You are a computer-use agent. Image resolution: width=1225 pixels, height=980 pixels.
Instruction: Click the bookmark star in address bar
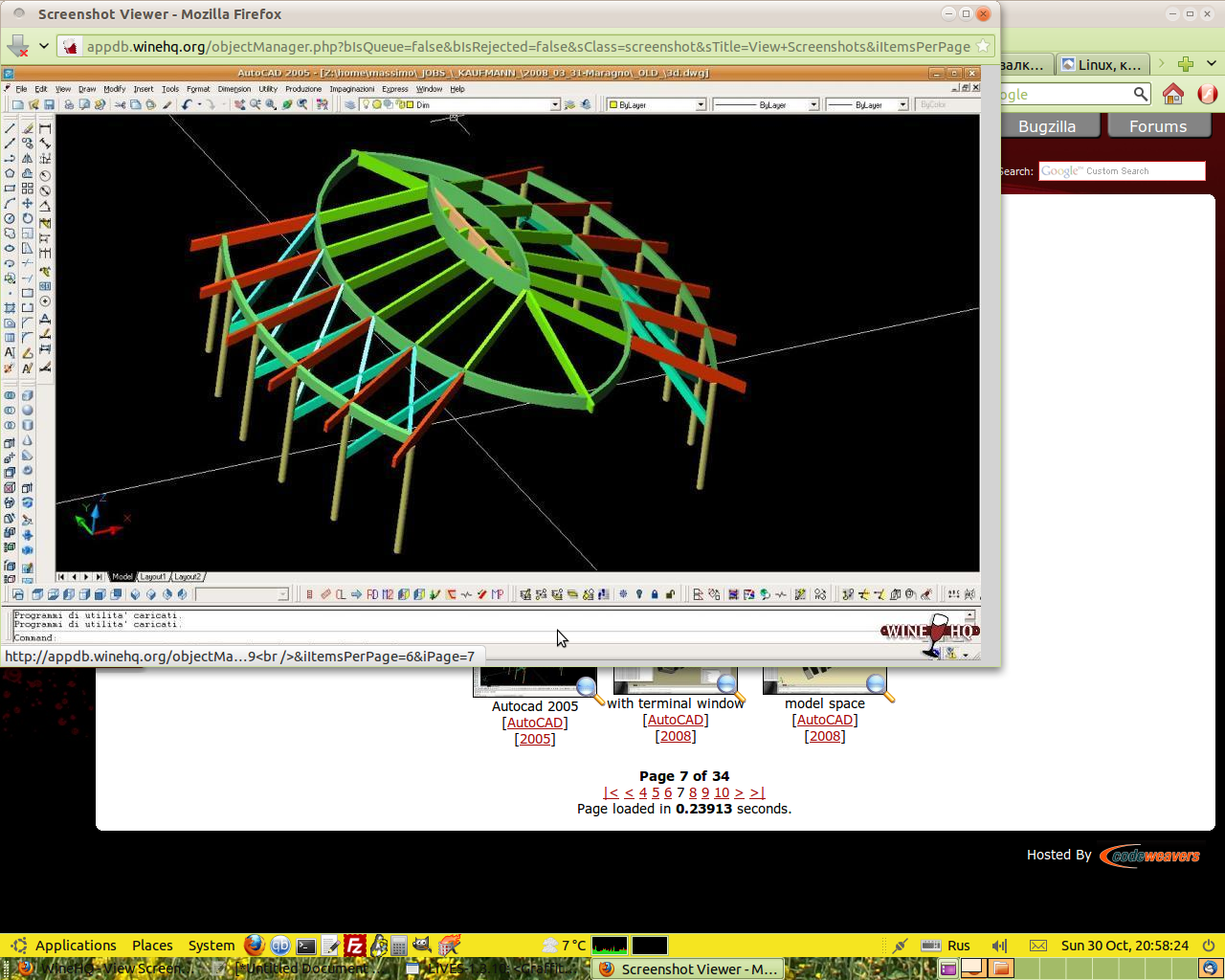pos(983,46)
